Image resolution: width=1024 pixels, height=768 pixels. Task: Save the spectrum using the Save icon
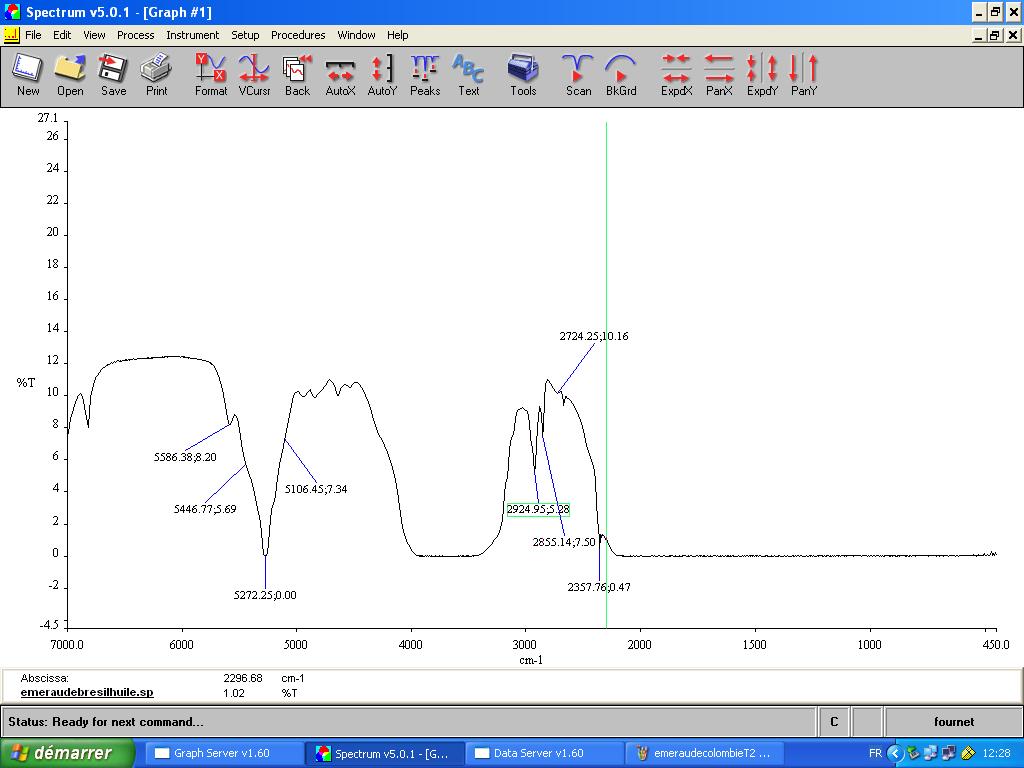click(113, 75)
